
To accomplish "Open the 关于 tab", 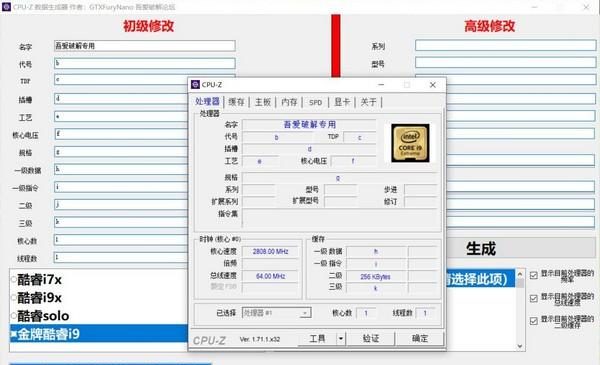I will 368,102.
